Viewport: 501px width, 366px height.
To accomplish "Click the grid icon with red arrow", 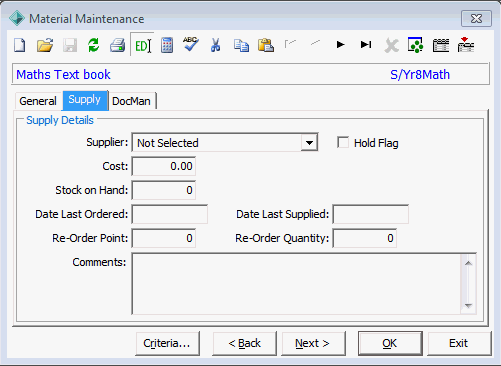I will coord(466,45).
